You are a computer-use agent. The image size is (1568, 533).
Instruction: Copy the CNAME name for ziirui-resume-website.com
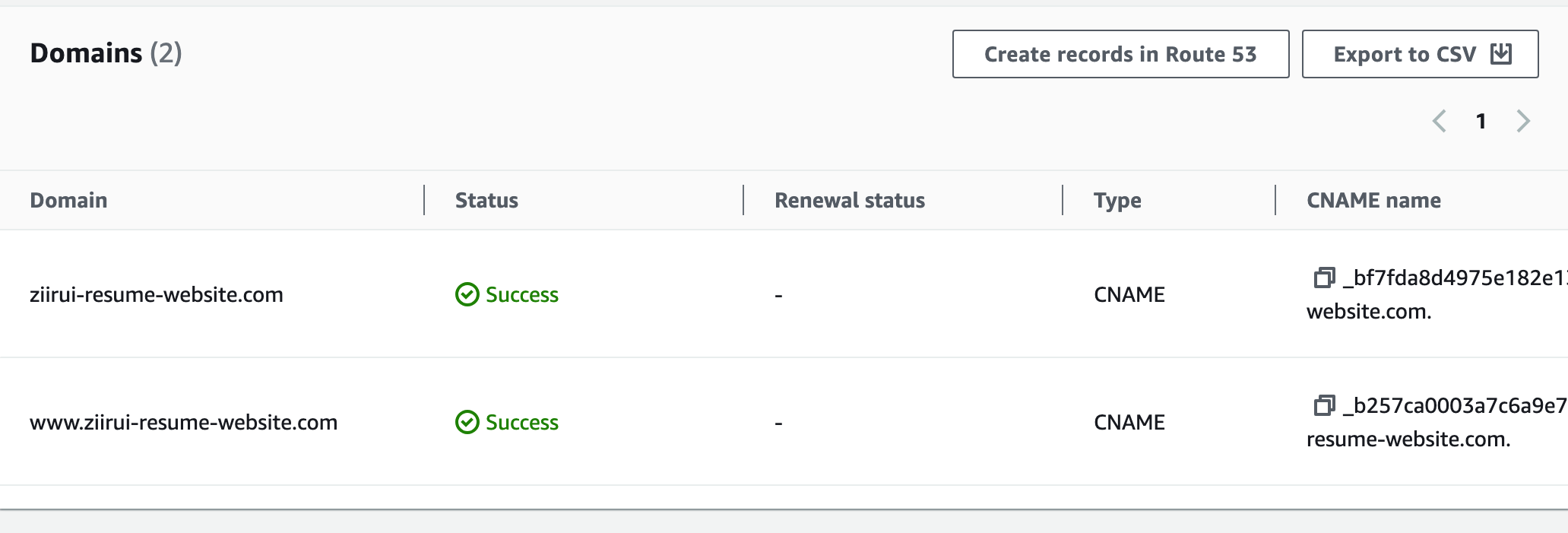[1324, 278]
